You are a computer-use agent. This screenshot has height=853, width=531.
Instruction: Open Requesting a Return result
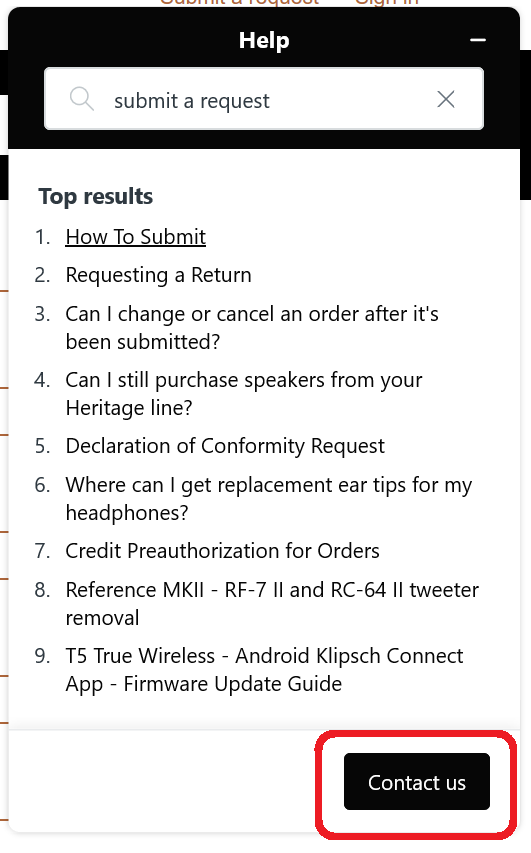point(158,275)
